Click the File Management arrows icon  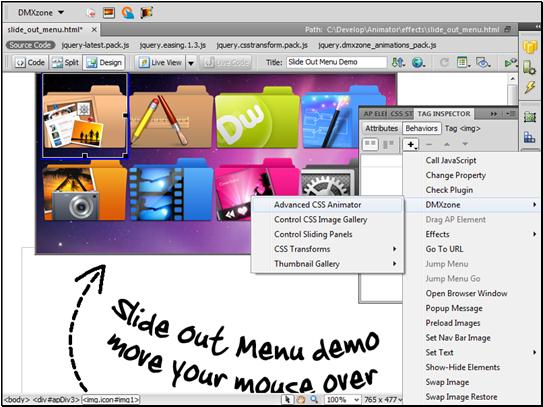[398, 63]
